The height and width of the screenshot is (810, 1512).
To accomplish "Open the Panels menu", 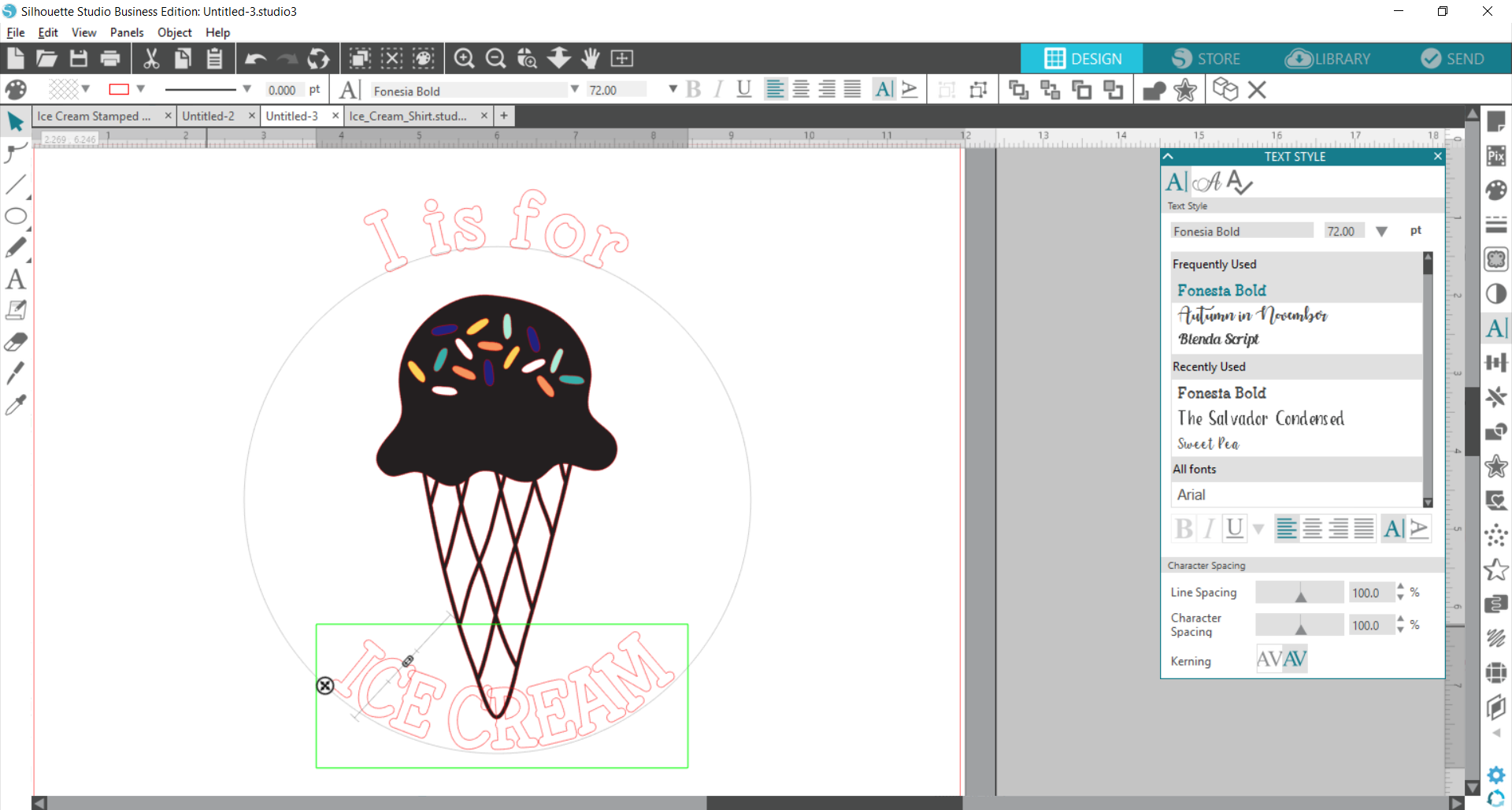I will [126, 32].
